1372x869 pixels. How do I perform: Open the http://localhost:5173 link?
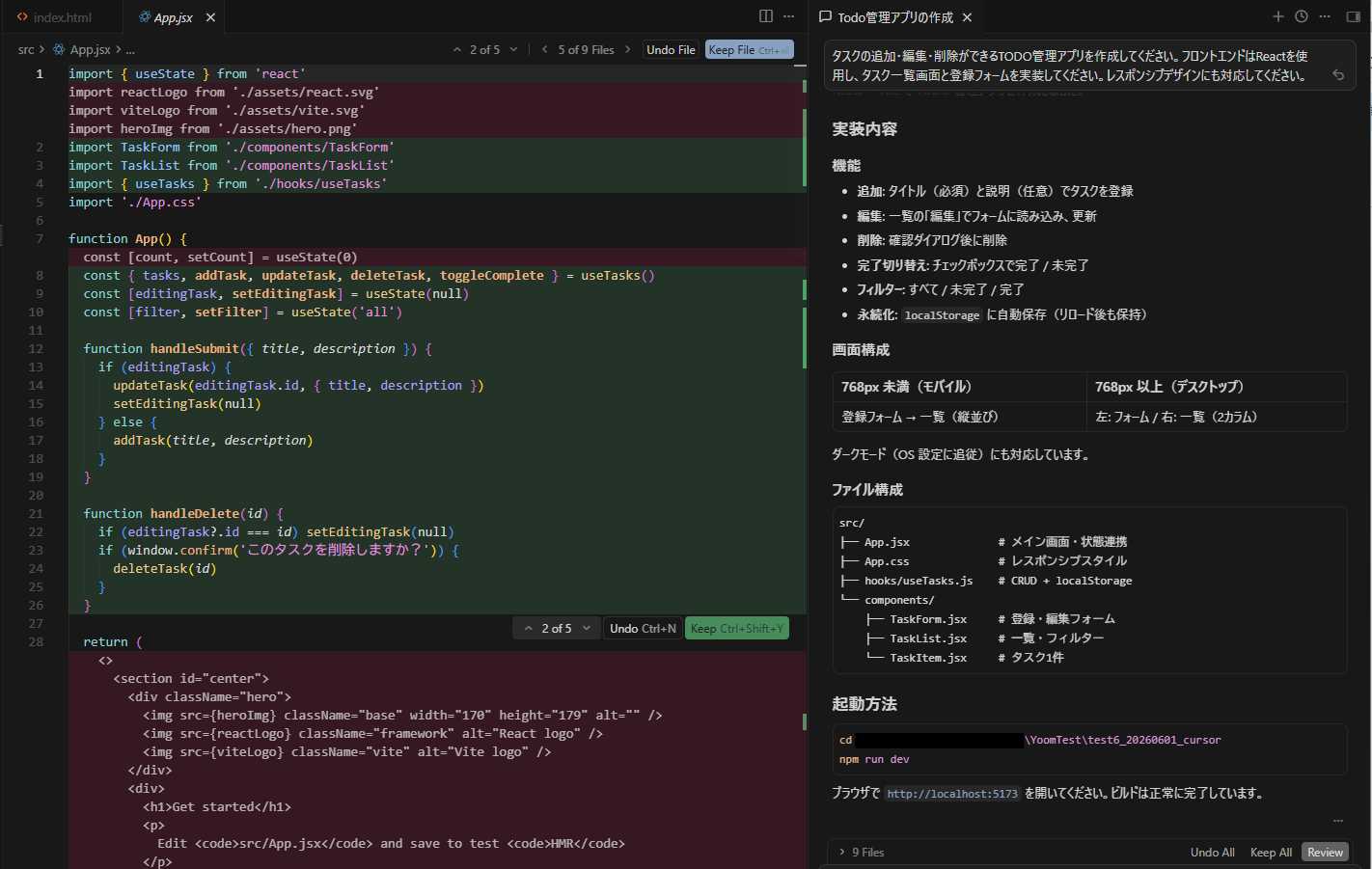click(x=952, y=794)
